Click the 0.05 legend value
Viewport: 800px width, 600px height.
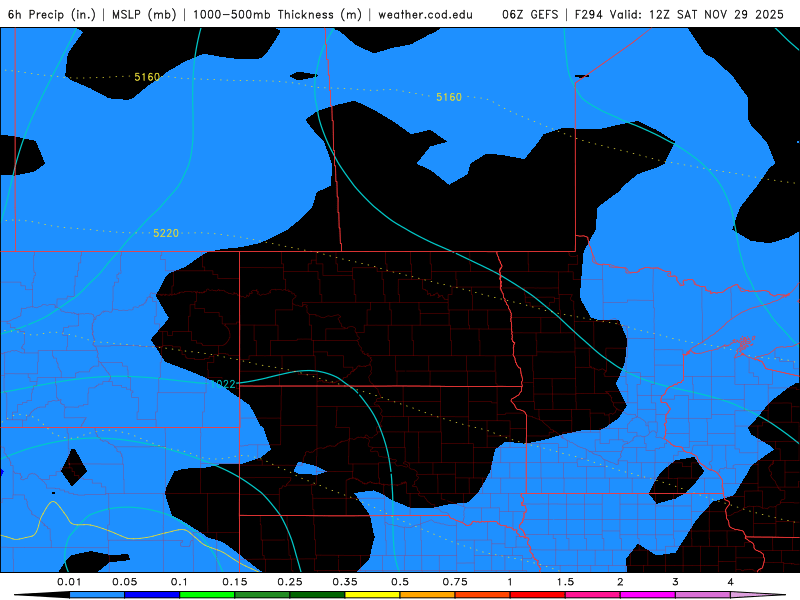tap(124, 582)
